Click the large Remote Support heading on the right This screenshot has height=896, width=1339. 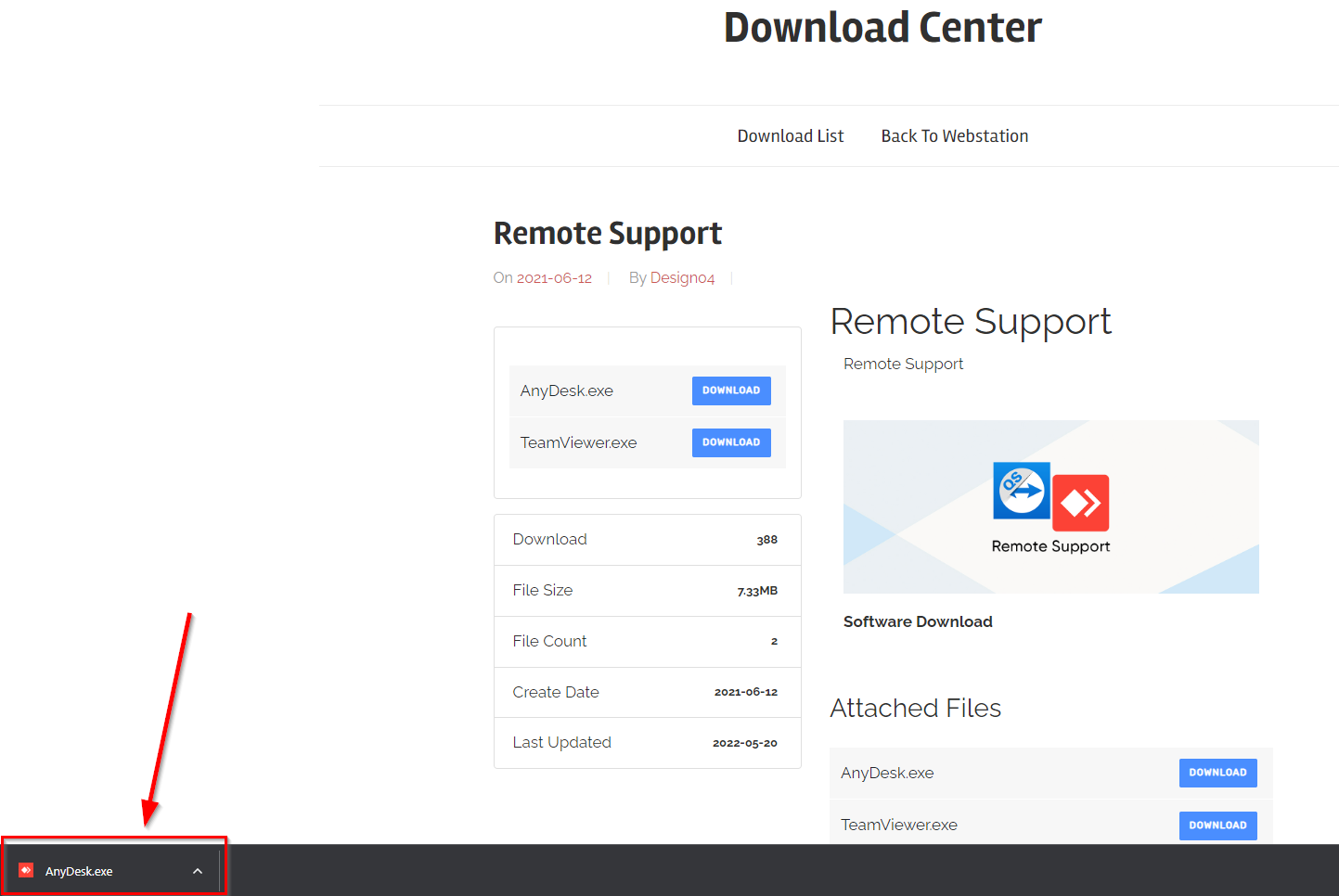(971, 322)
